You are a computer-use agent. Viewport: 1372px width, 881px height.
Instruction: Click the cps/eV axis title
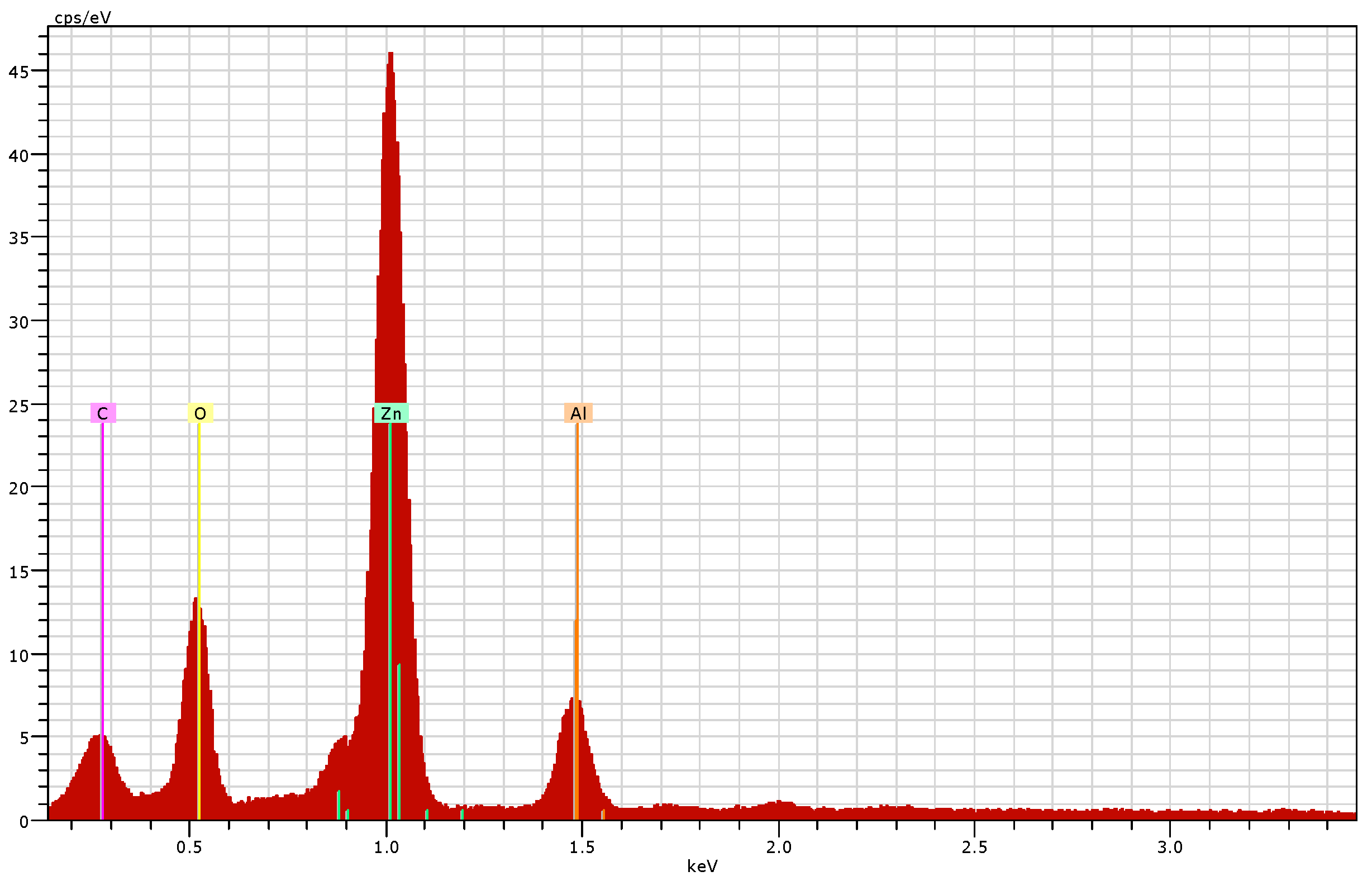click(82, 18)
